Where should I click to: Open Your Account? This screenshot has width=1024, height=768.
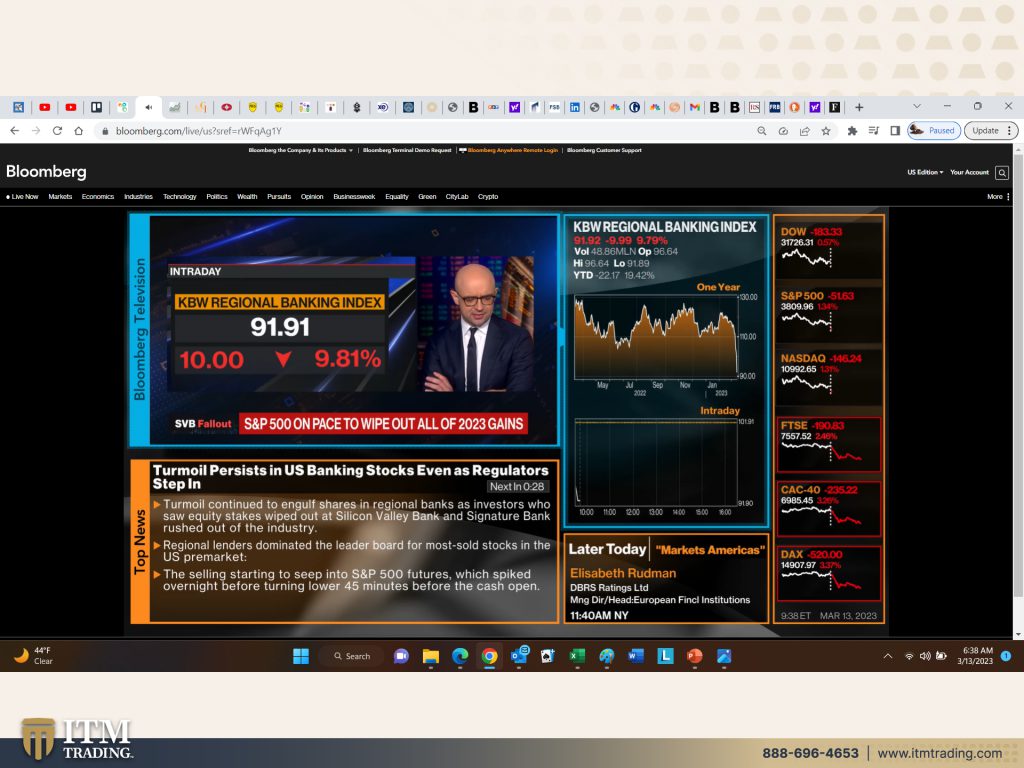click(x=969, y=172)
